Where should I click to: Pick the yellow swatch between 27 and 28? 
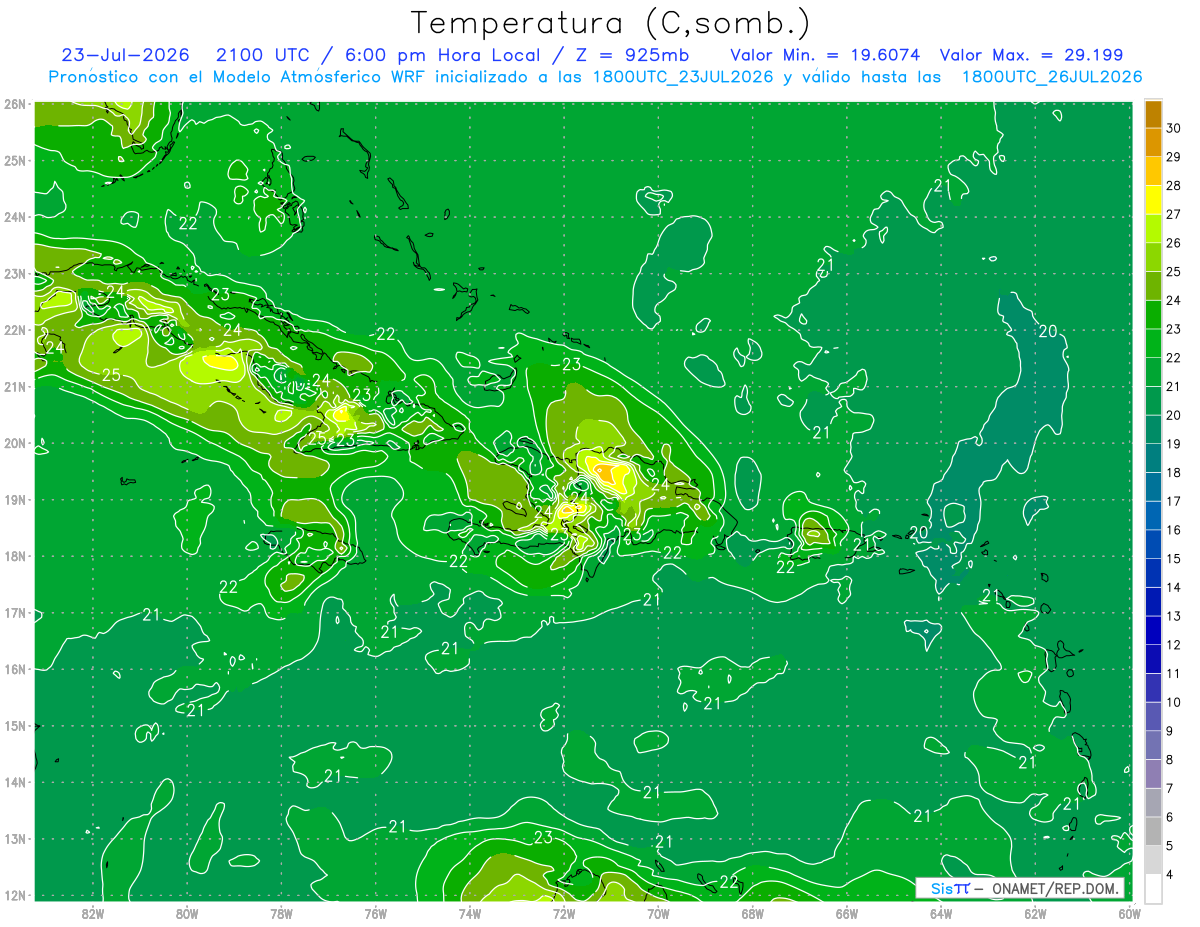[x=1153, y=199]
